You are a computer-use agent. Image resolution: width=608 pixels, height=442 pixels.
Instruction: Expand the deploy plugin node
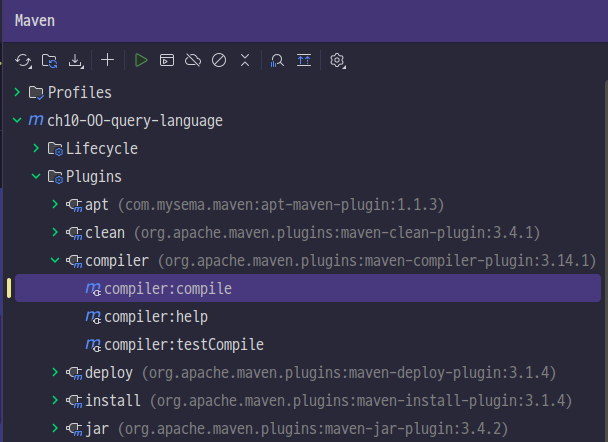(x=55, y=372)
